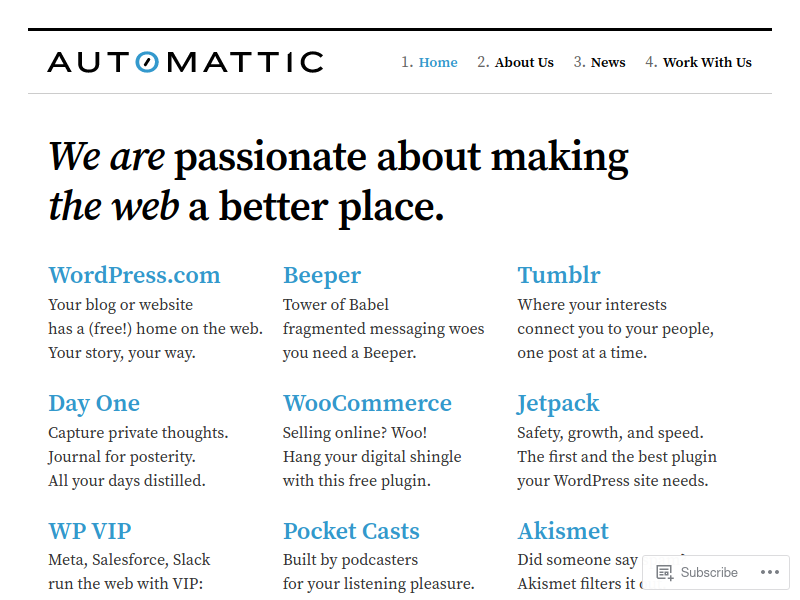The height and width of the screenshot is (600, 800).
Task: Click the Subscribe icon in floating bar
Action: tap(665, 572)
